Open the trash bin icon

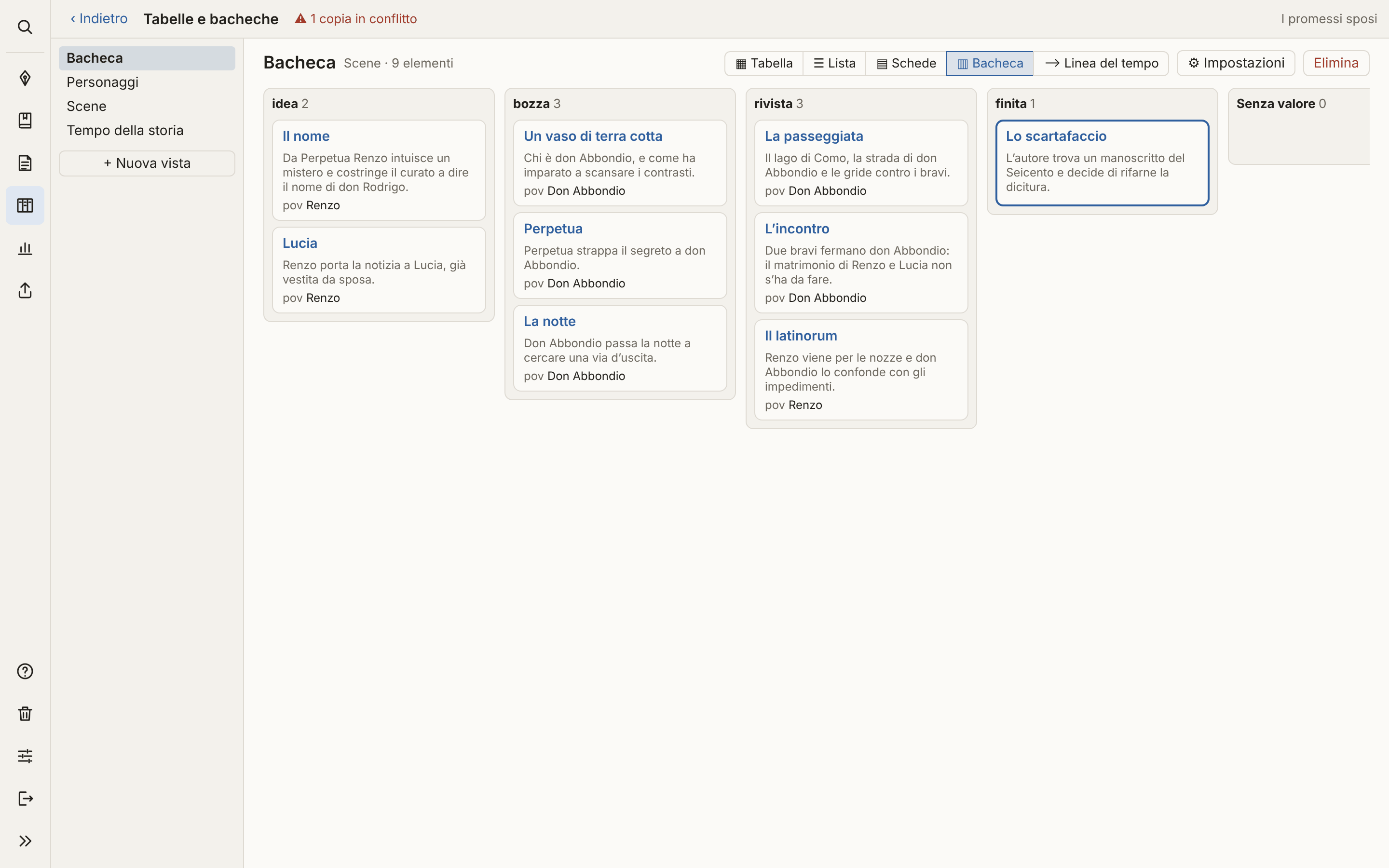point(25,714)
